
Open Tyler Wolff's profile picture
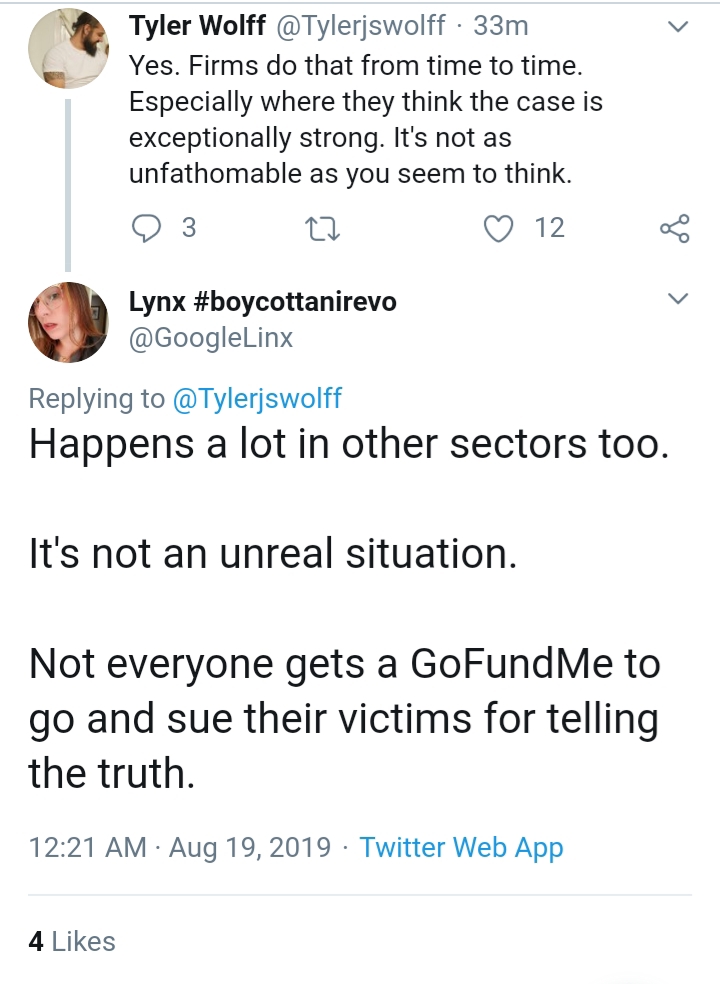[68, 48]
